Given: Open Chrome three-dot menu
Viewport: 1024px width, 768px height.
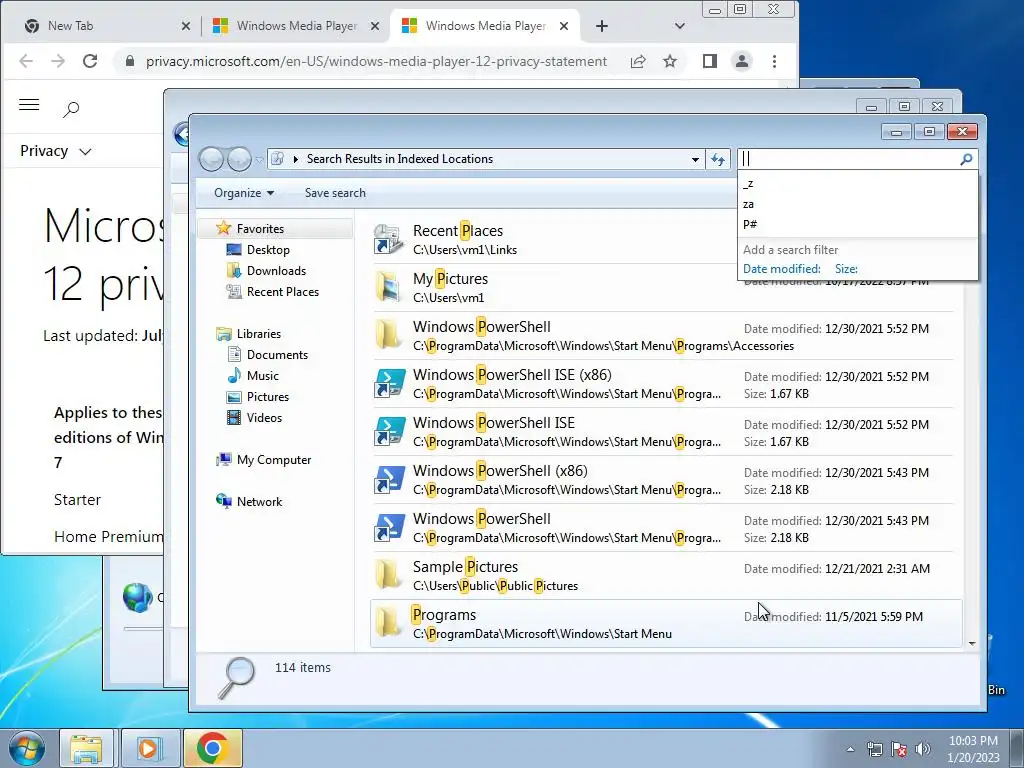Looking at the screenshot, I should (x=775, y=61).
